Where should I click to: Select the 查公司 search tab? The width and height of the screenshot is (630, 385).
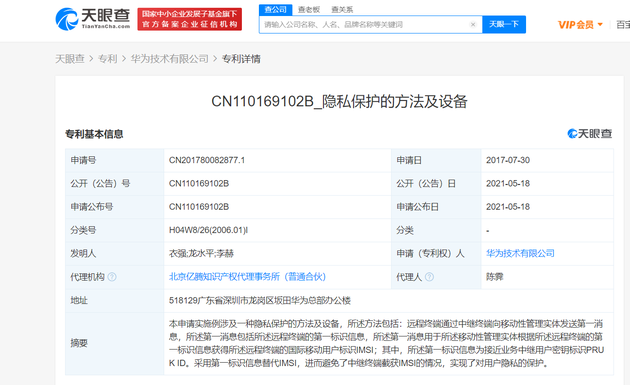(x=275, y=10)
